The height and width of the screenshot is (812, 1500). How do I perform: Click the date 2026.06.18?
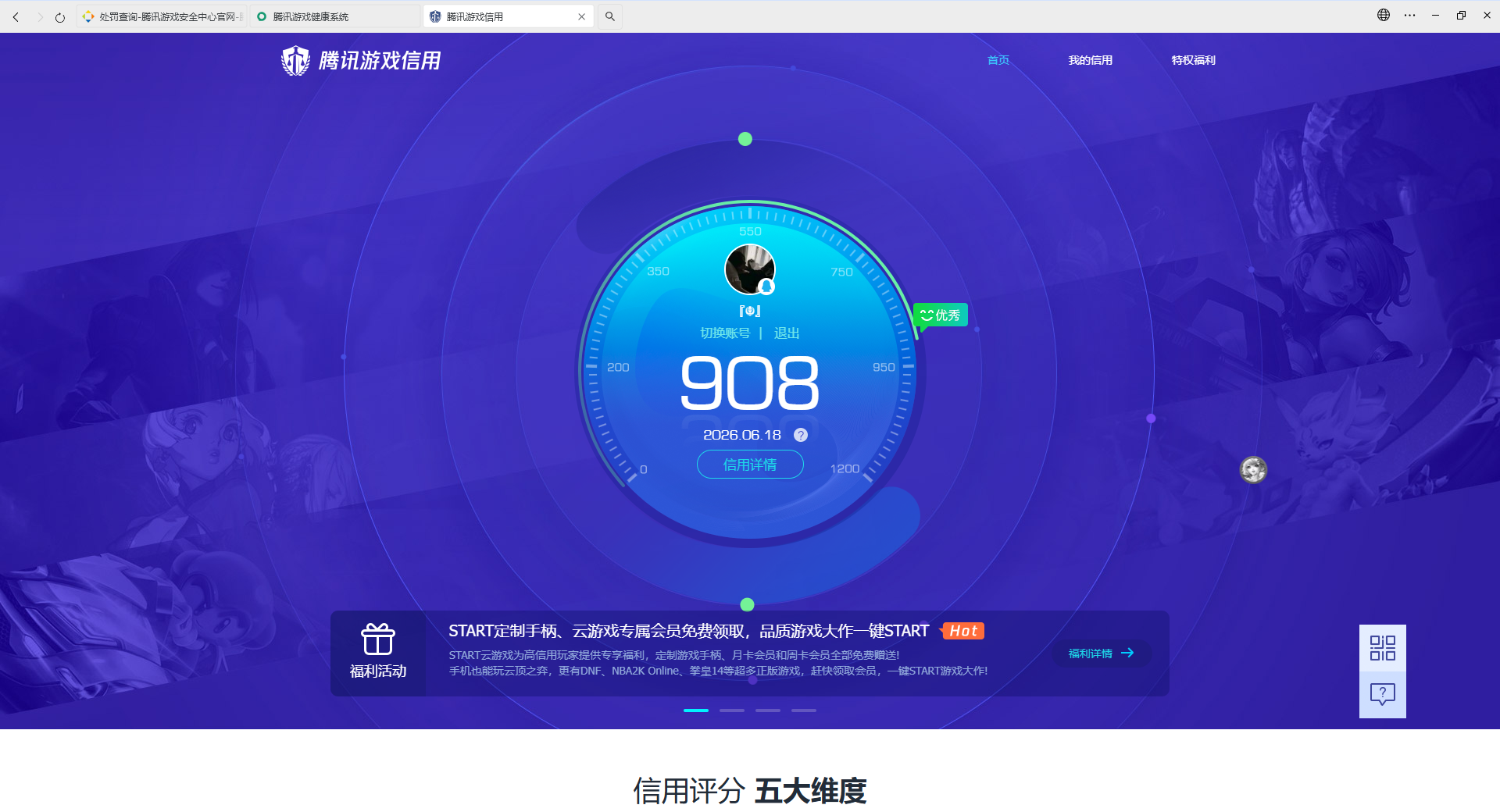tap(742, 435)
